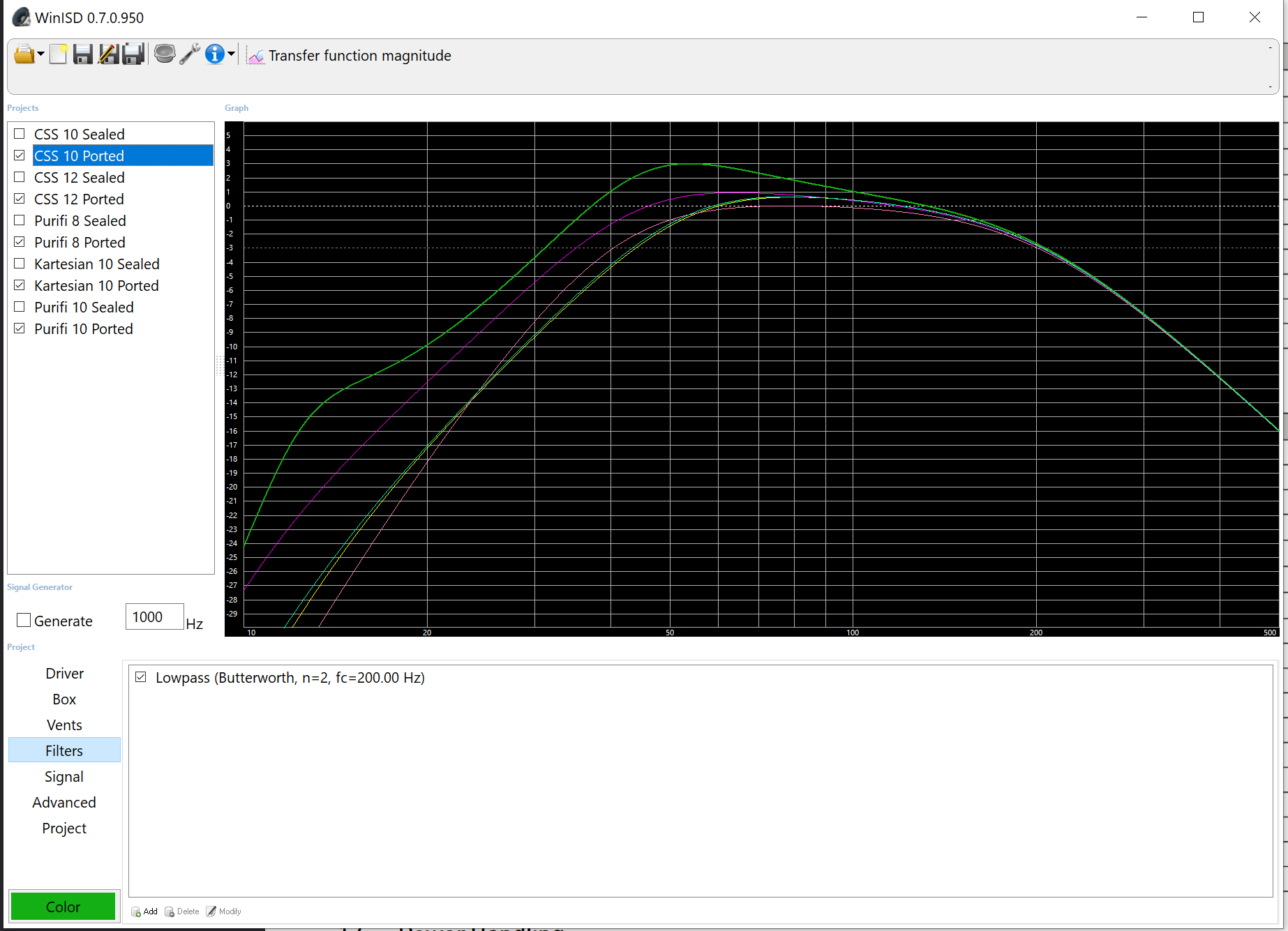Uncheck the Kartesian 10 Ported checkbox
1288x931 pixels.
tap(20, 285)
